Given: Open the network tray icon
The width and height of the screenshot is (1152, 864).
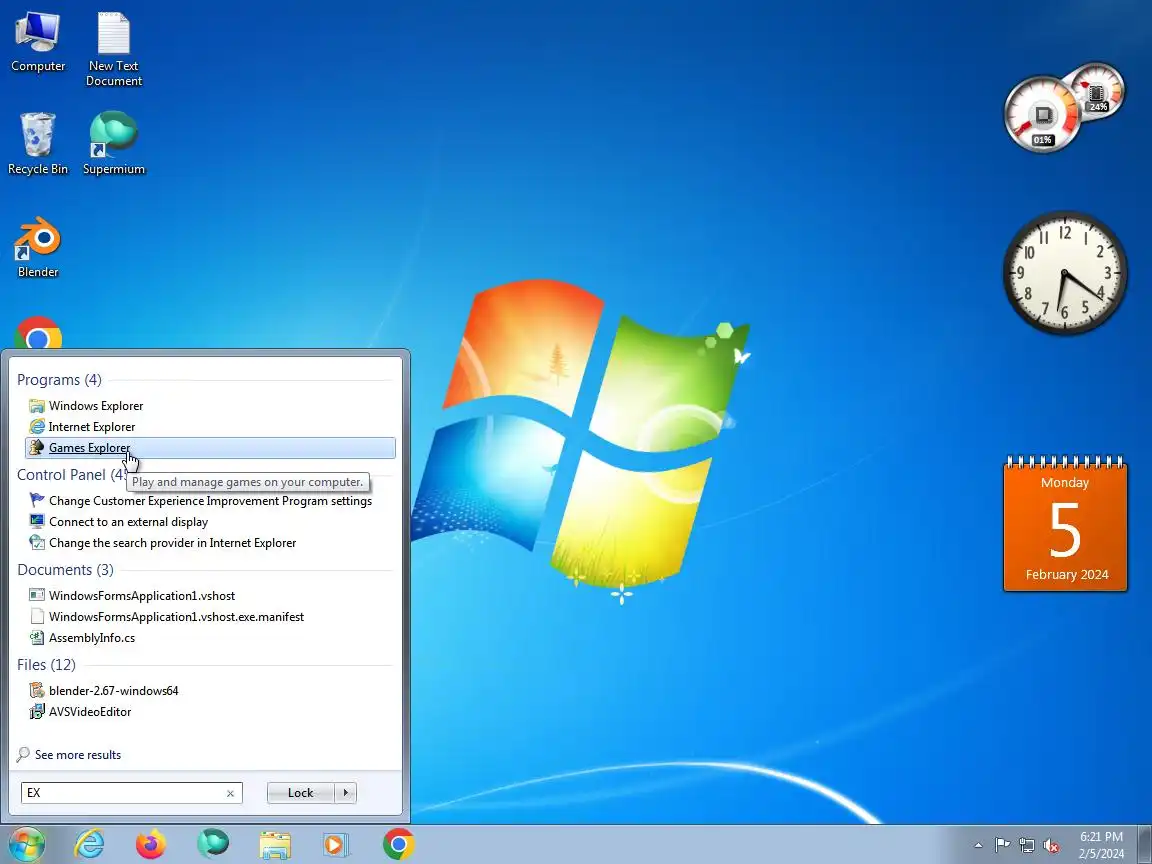Looking at the screenshot, I should tap(1026, 846).
